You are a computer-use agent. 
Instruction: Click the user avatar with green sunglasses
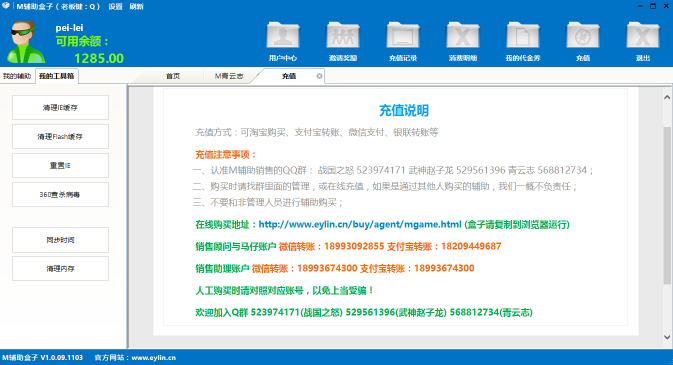[25, 42]
